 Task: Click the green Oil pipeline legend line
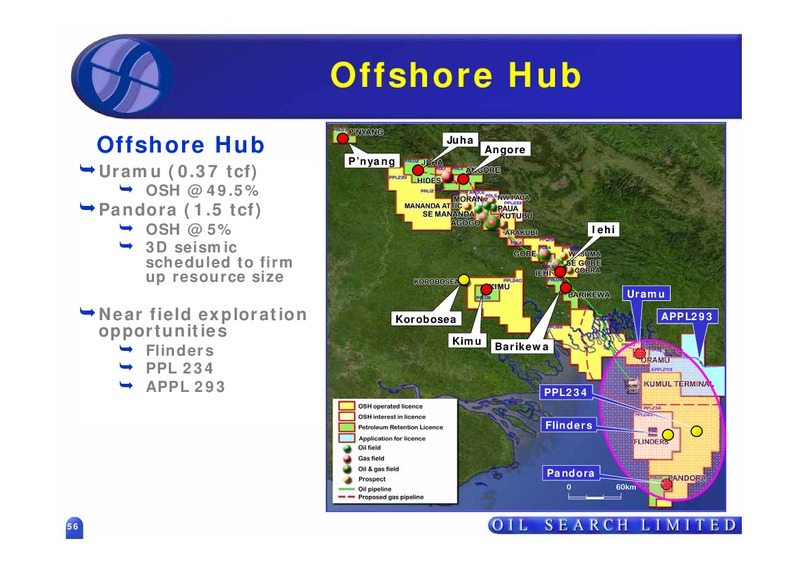346,489
